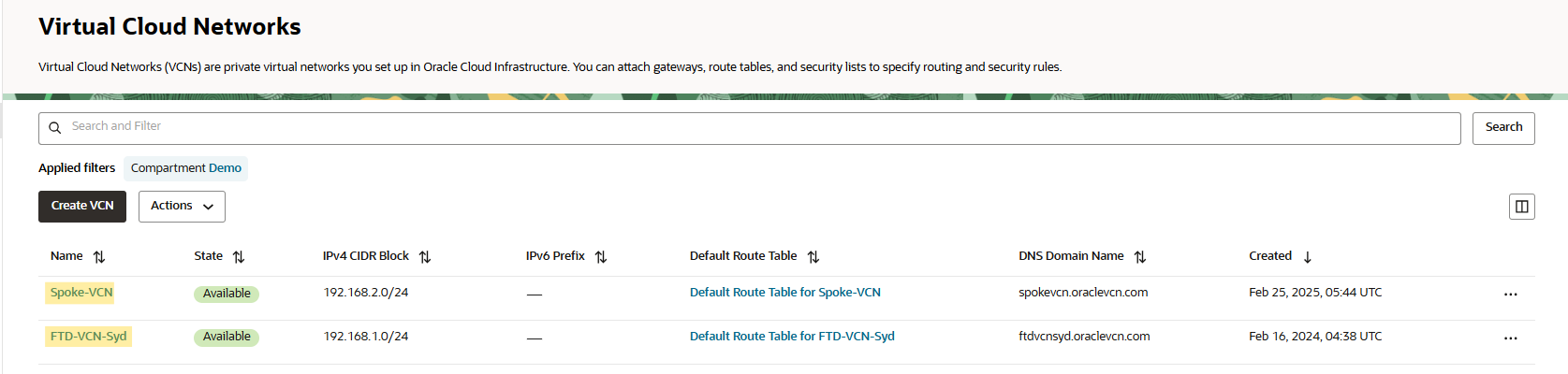Click the search magnifier icon

pos(55,128)
